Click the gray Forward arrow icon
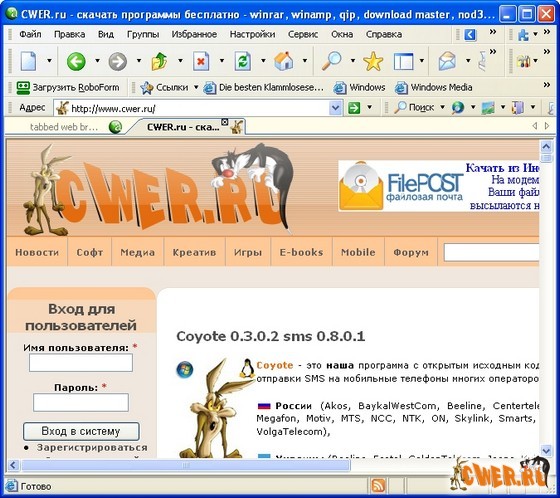Viewport: 560px width, 498px height. tap(118, 61)
